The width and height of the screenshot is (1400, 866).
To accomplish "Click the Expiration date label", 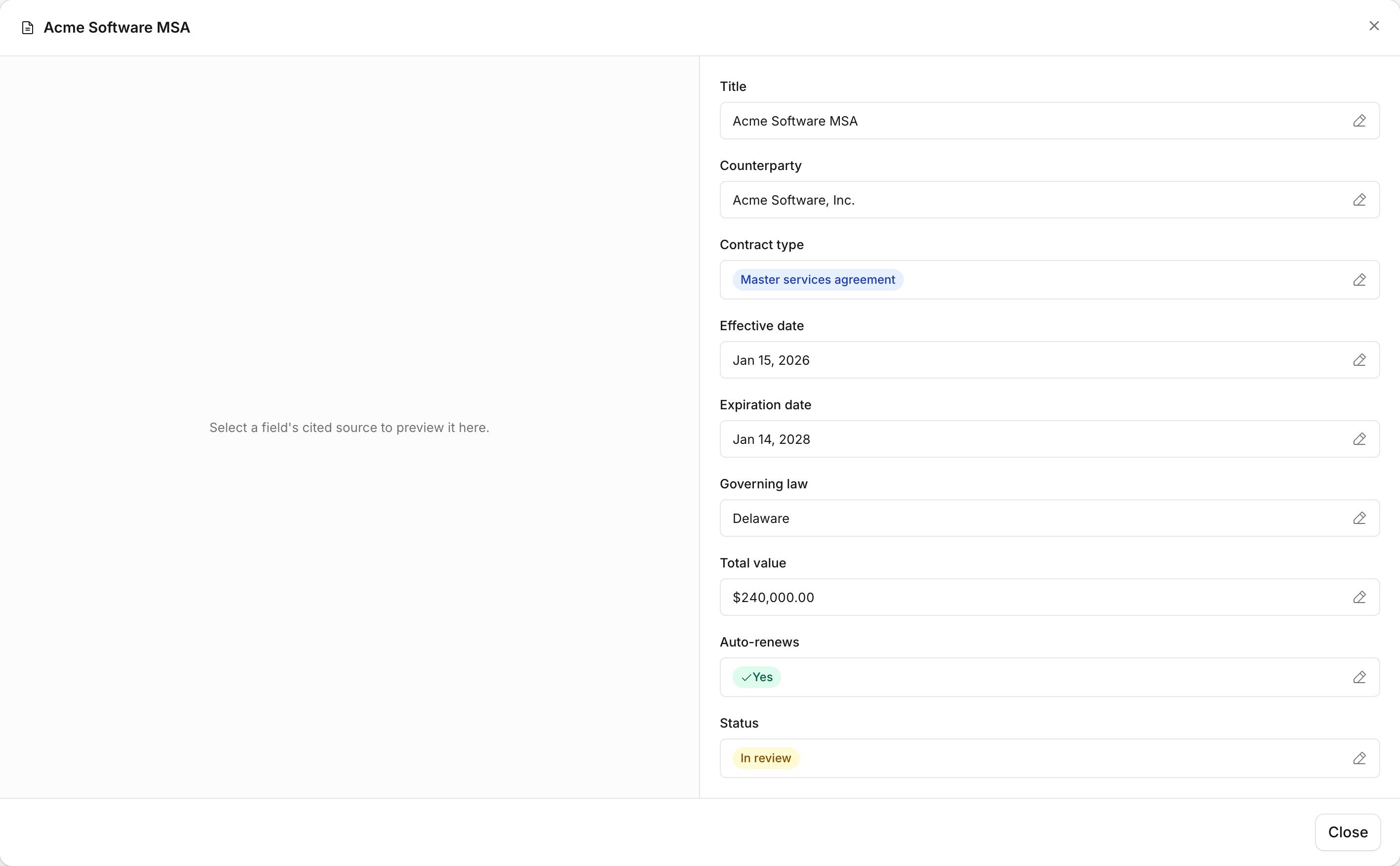I will 765,405.
